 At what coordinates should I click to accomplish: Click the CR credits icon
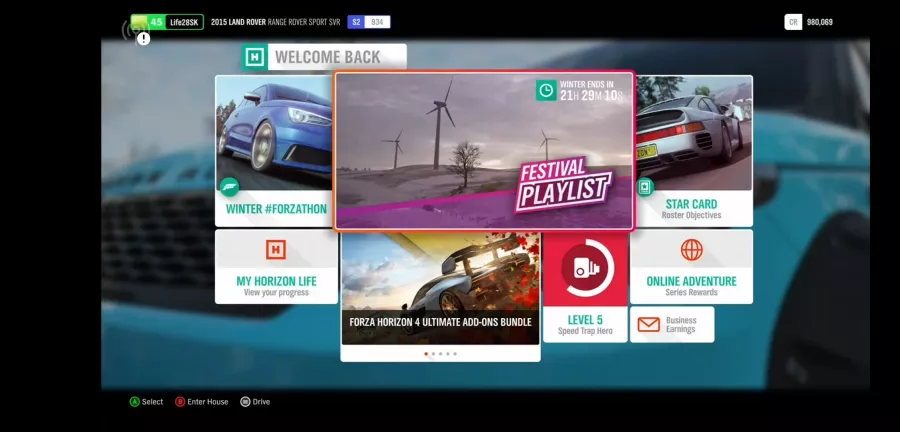pyautogui.click(x=793, y=22)
